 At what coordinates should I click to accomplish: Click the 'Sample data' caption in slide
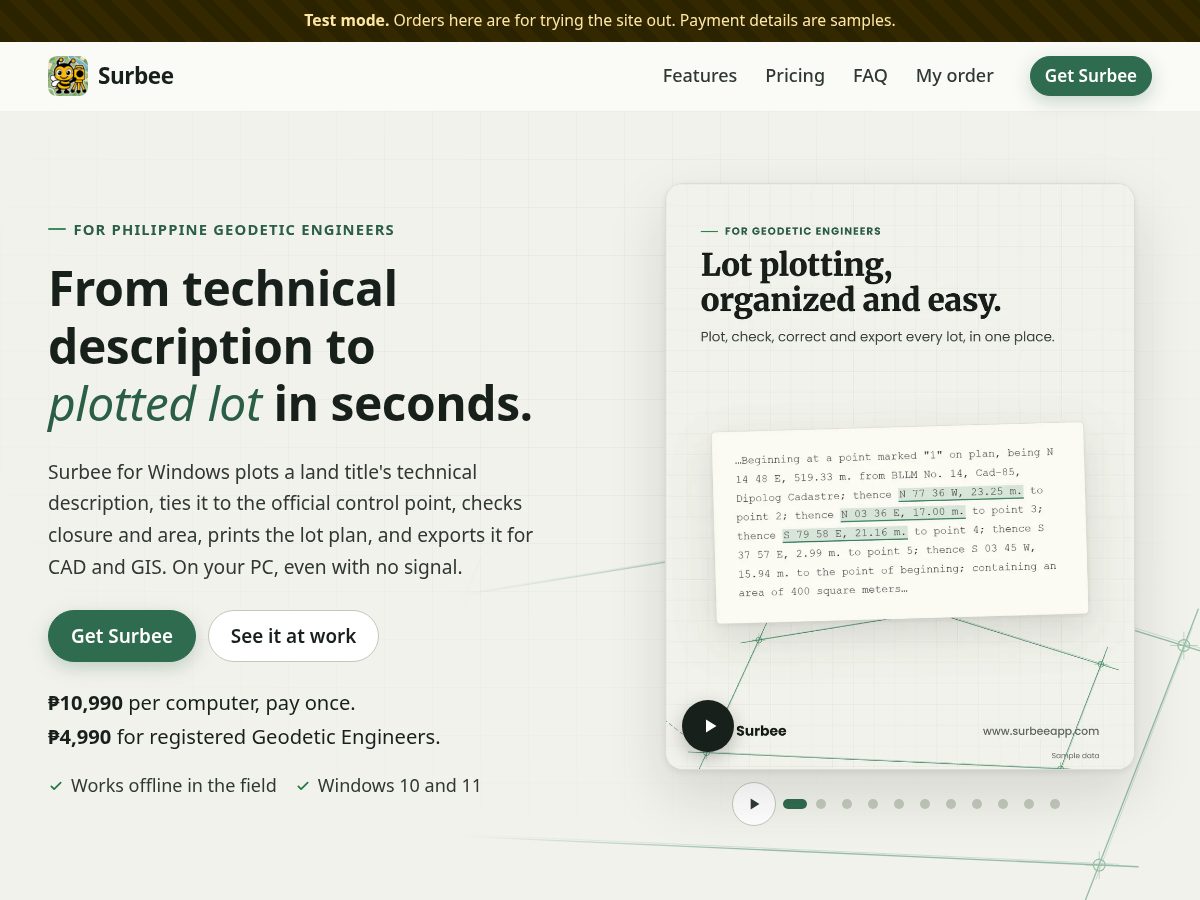coord(1075,756)
